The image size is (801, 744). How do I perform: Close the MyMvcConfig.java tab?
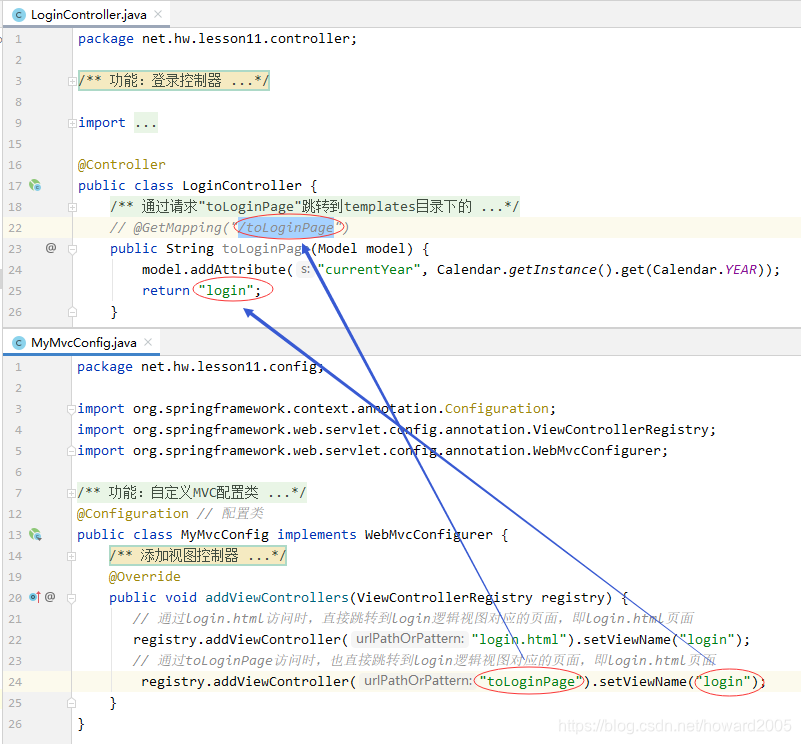pos(148,342)
